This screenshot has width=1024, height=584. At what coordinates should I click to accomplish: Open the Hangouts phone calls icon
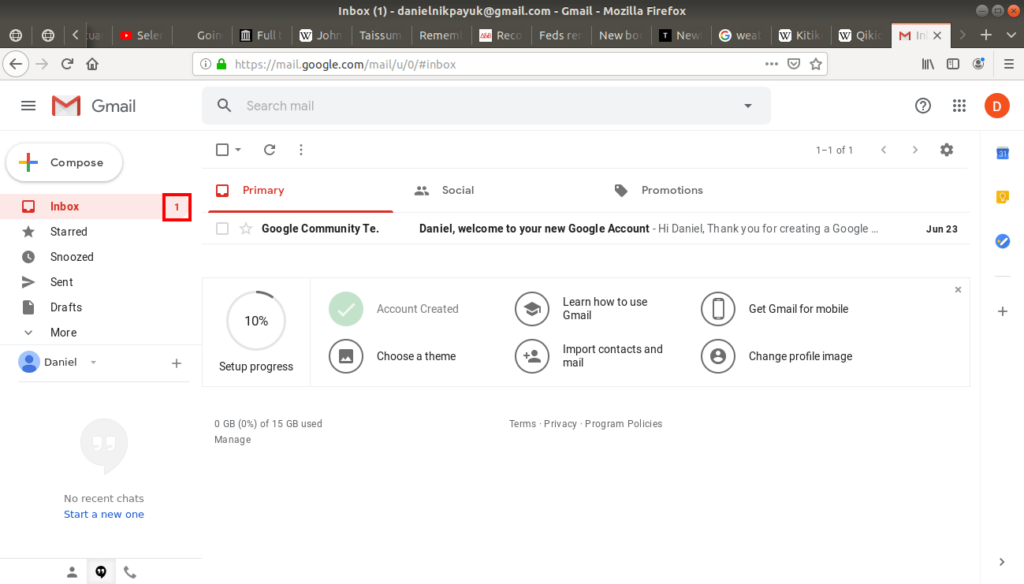tap(130, 572)
